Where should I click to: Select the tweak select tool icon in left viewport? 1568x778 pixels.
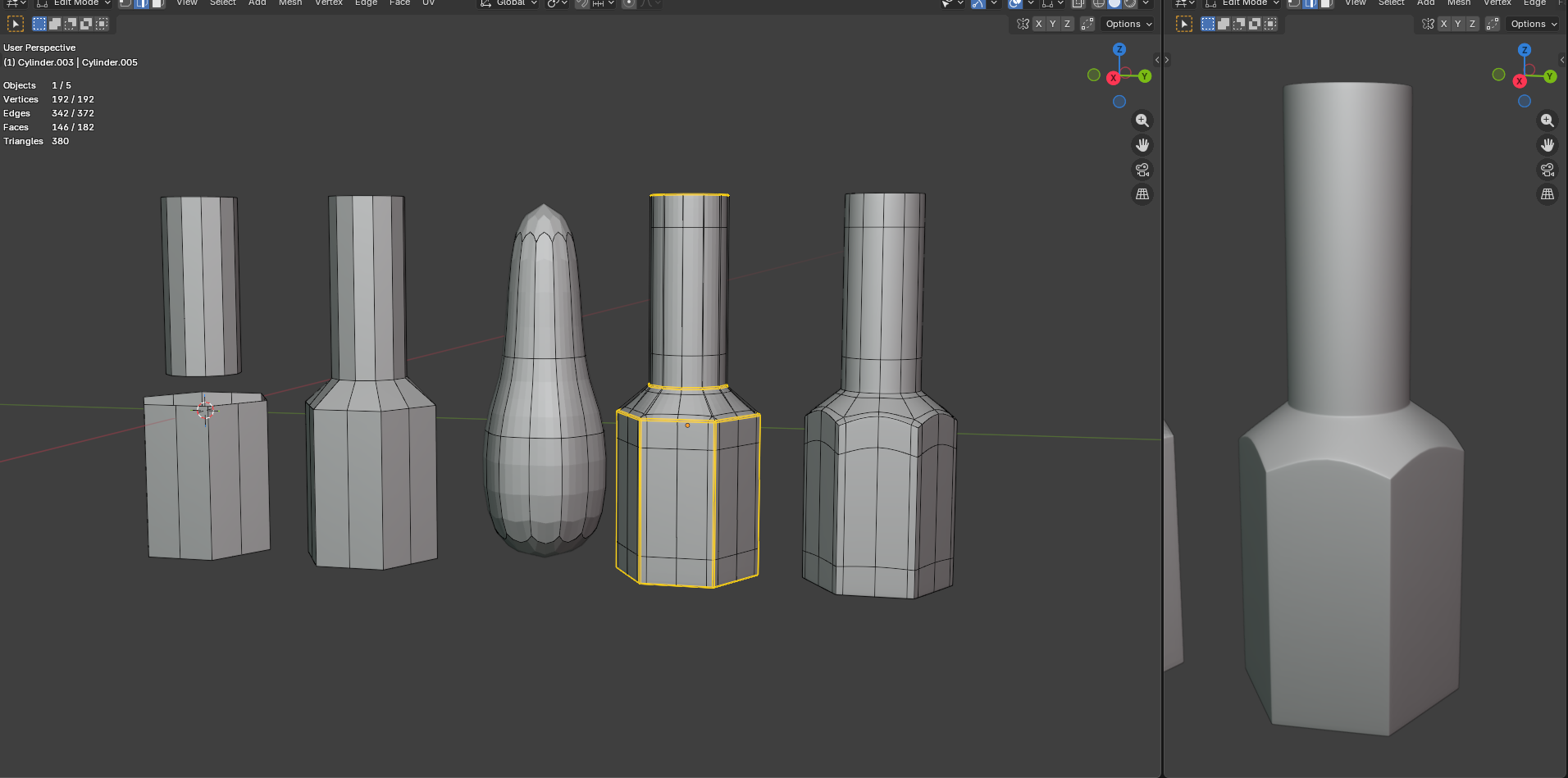tap(16, 24)
